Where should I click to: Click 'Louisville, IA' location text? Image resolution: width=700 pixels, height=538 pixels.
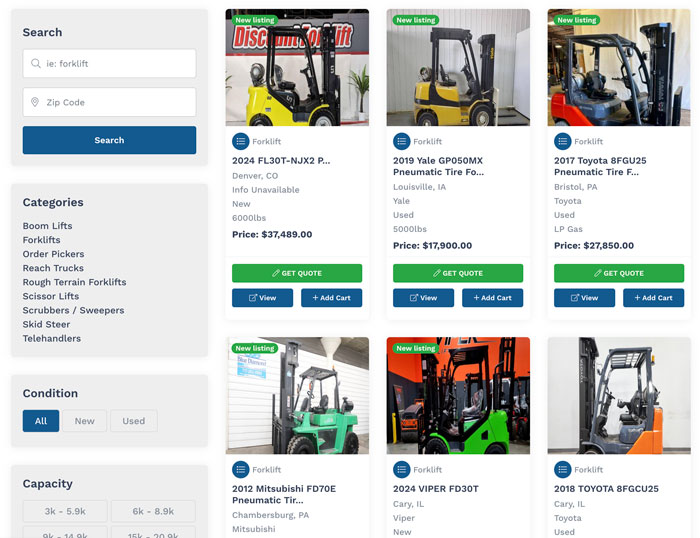[420, 187]
